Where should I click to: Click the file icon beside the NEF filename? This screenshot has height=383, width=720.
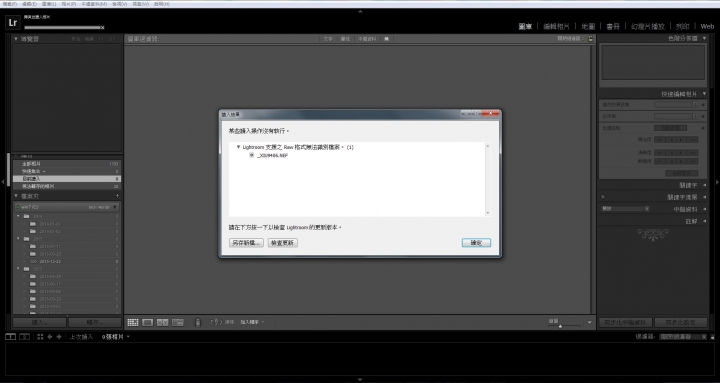coord(252,155)
